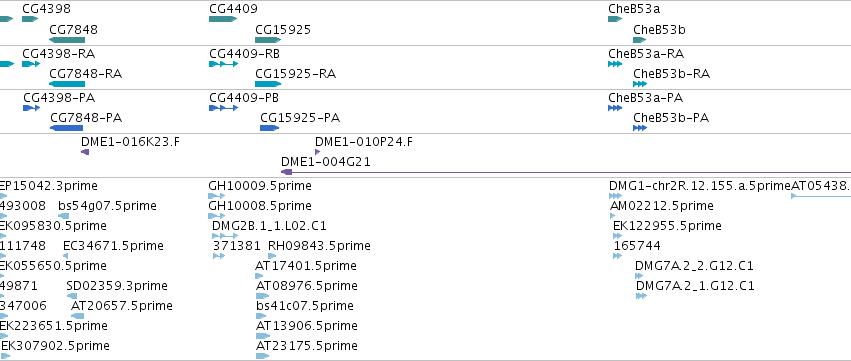Select the DMG2B.1_1.L02.C1 EST glyph

pos(225,236)
